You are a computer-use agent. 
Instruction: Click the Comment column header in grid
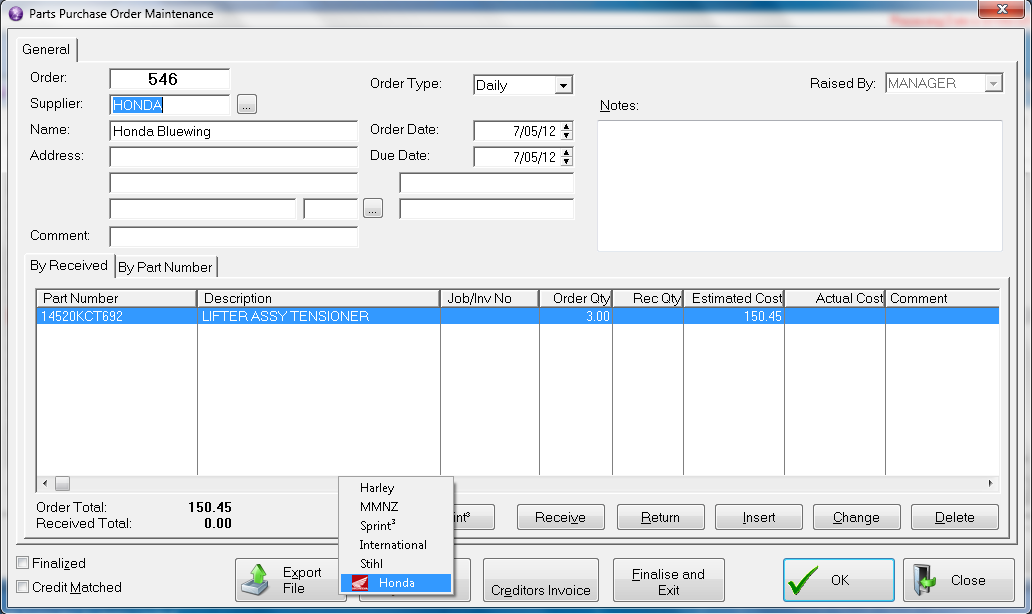(x=942, y=298)
